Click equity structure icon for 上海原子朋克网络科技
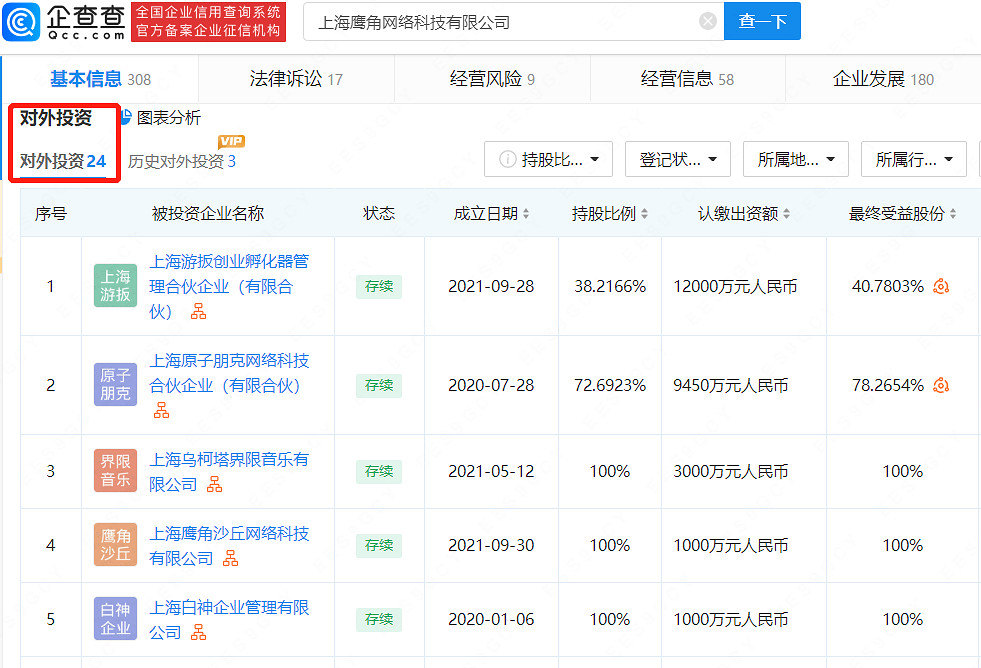981x668 pixels. coord(161,410)
